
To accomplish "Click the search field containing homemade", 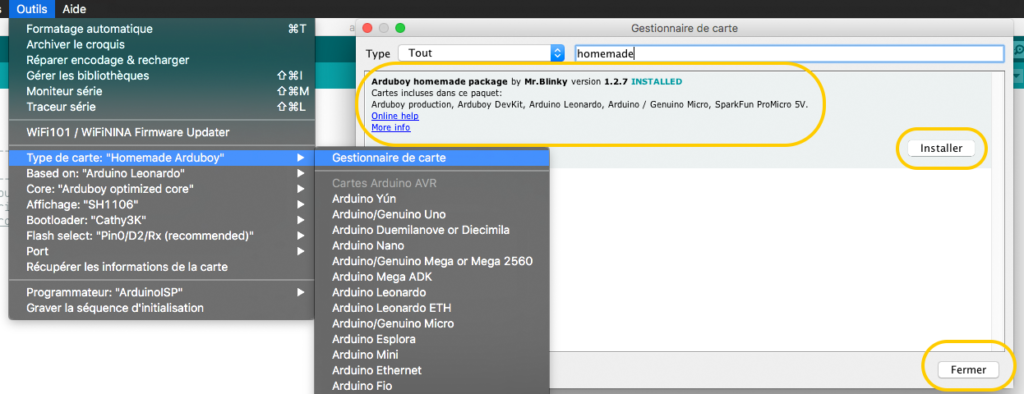I will 789,54.
